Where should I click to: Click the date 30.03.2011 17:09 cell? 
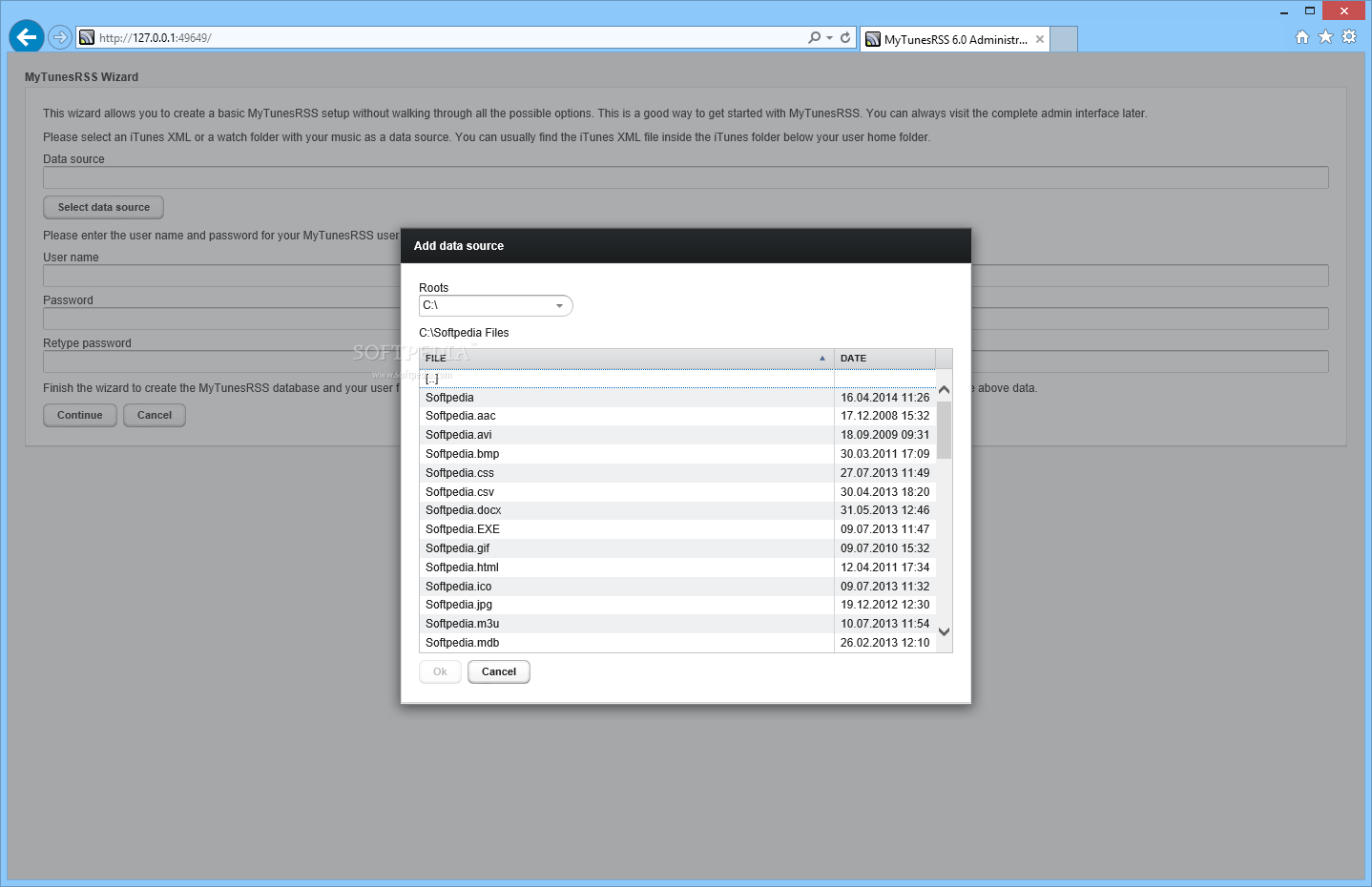pos(884,454)
